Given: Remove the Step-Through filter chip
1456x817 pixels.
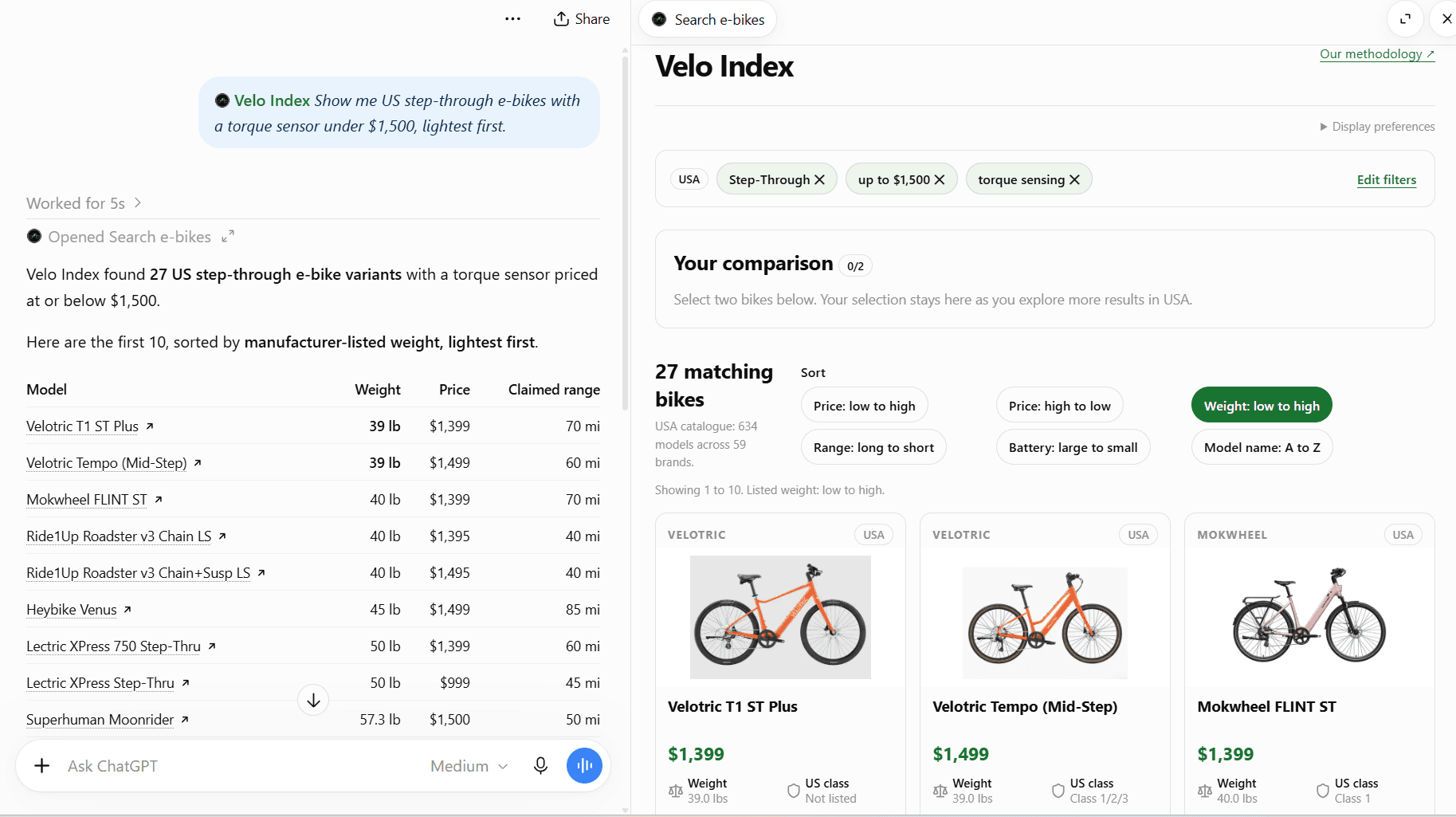Looking at the screenshot, I should pos(819,180).
